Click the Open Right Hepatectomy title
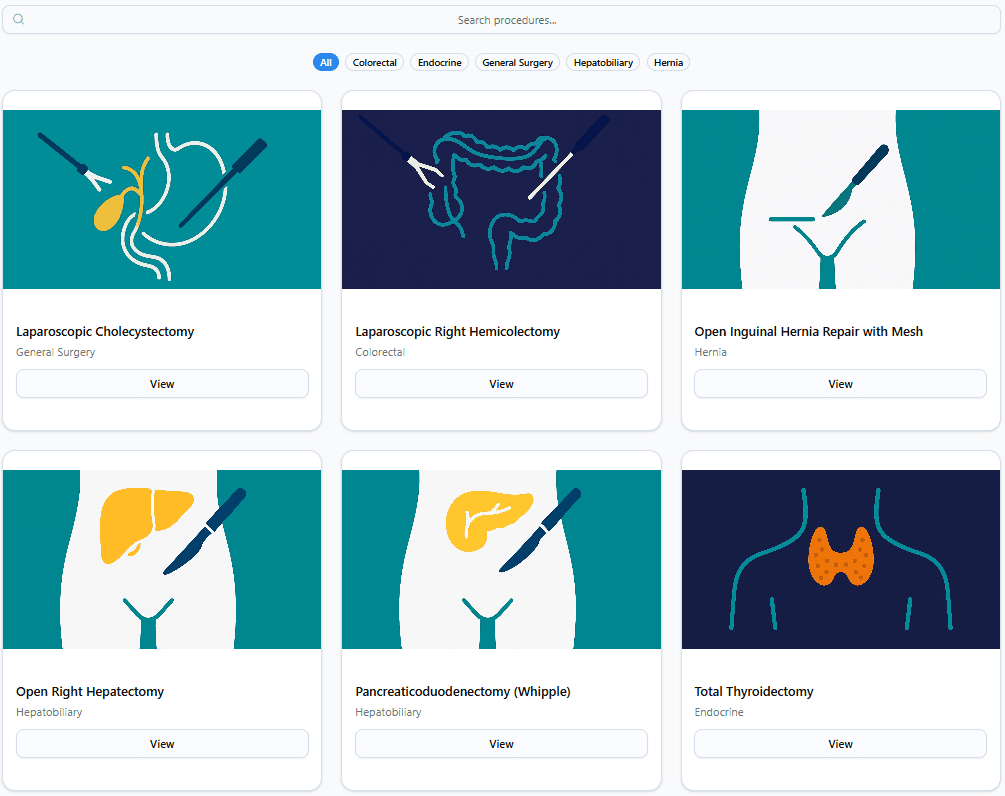The width and height of the screenshot is (1005, 796). click(x=90, y=691)
